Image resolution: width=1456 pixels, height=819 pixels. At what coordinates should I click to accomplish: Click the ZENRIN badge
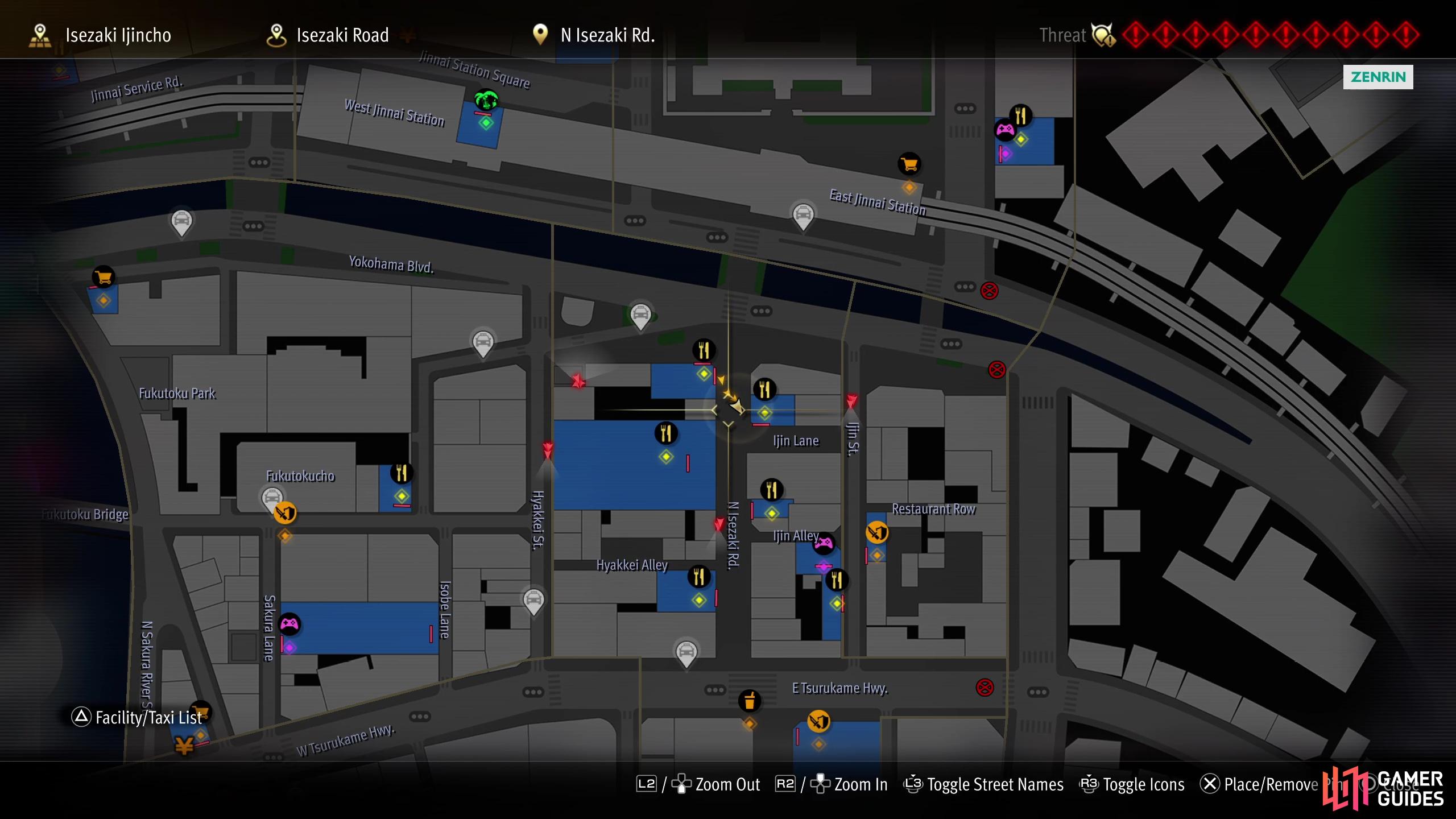1378,77
